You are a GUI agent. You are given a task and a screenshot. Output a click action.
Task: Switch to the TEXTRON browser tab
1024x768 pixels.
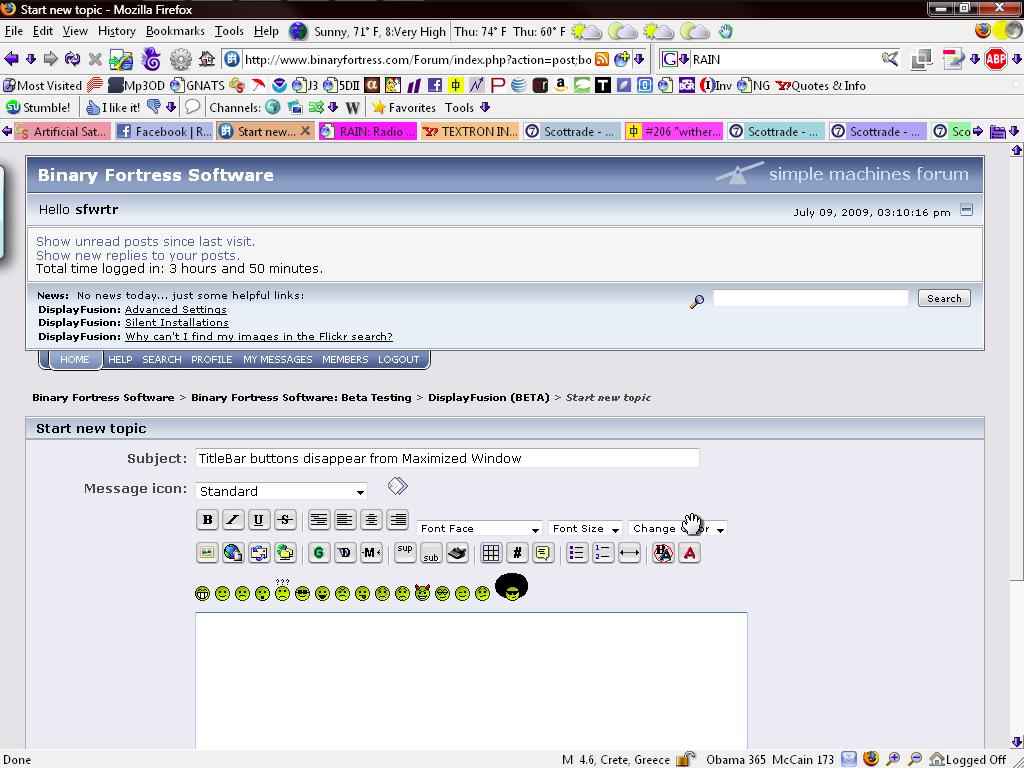(x=470, y=131)
